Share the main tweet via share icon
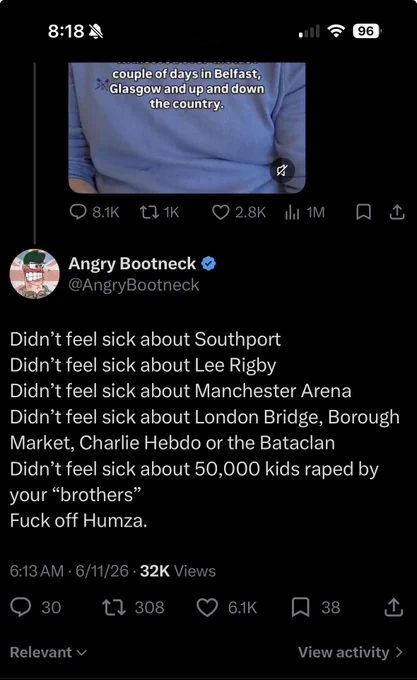The height and width of the screenshot is (680, 417). [394, 607]
